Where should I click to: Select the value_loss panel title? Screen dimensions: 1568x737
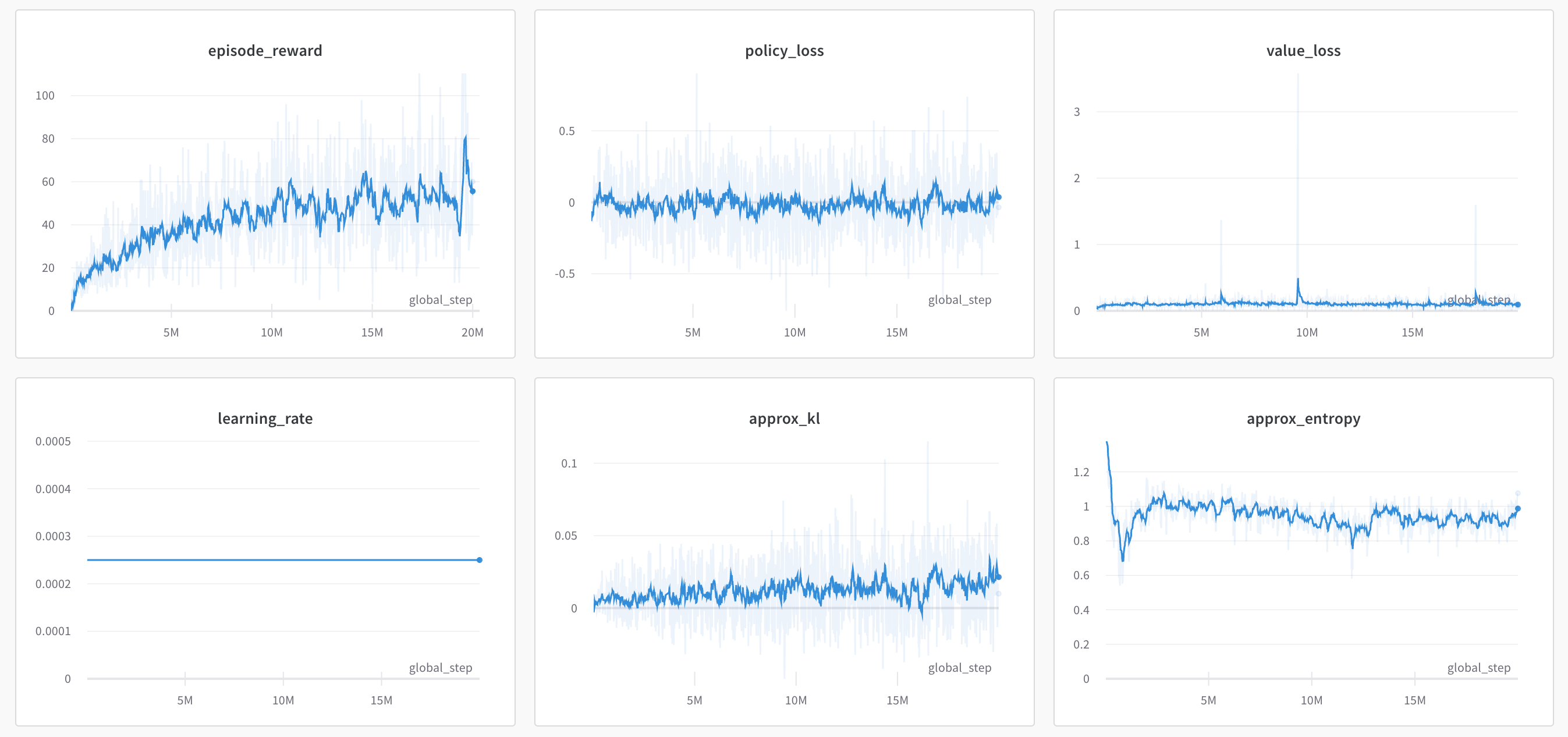tap(1303, 51)
